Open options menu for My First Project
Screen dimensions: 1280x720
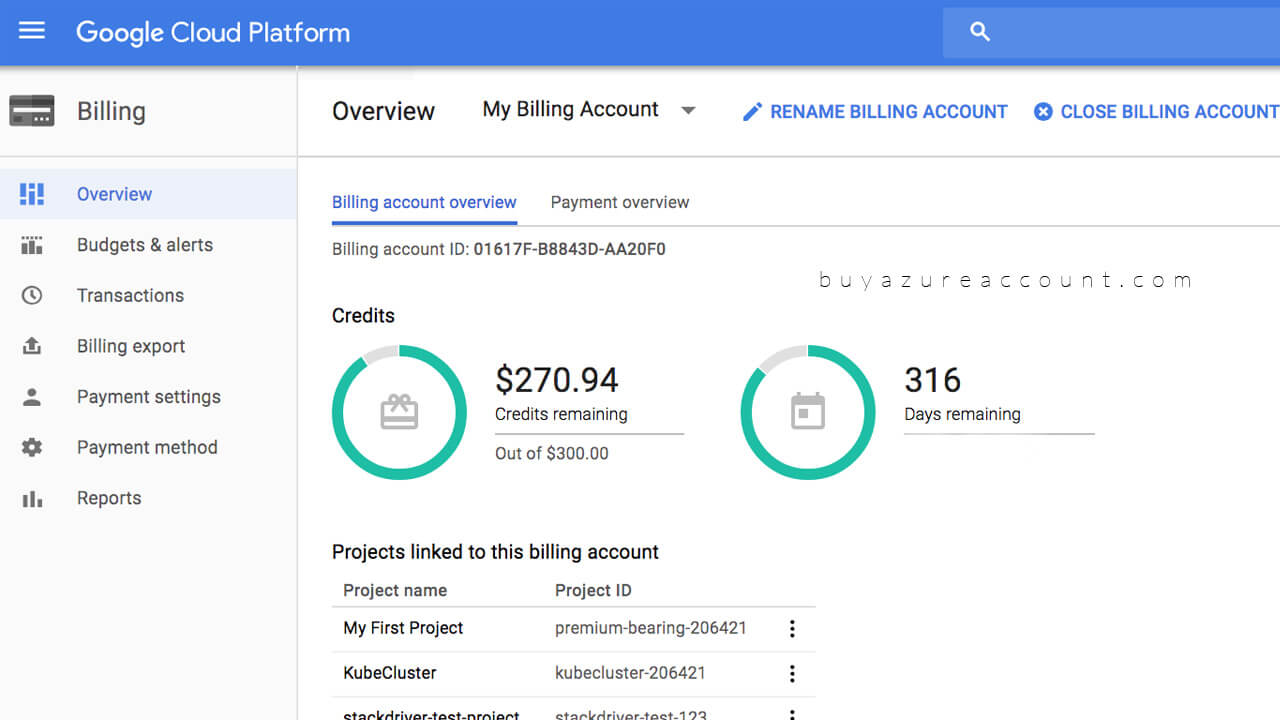click(x=792, y=629)
